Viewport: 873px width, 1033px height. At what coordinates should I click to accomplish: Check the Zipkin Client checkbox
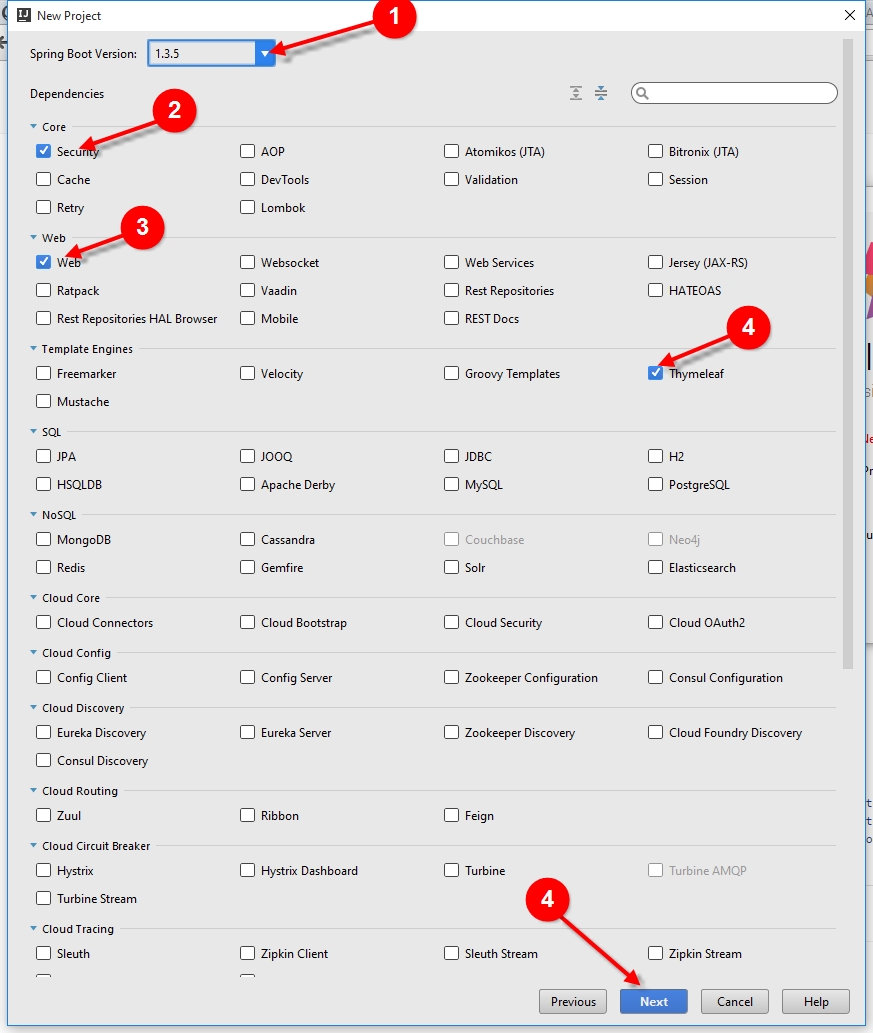point(246,953)
